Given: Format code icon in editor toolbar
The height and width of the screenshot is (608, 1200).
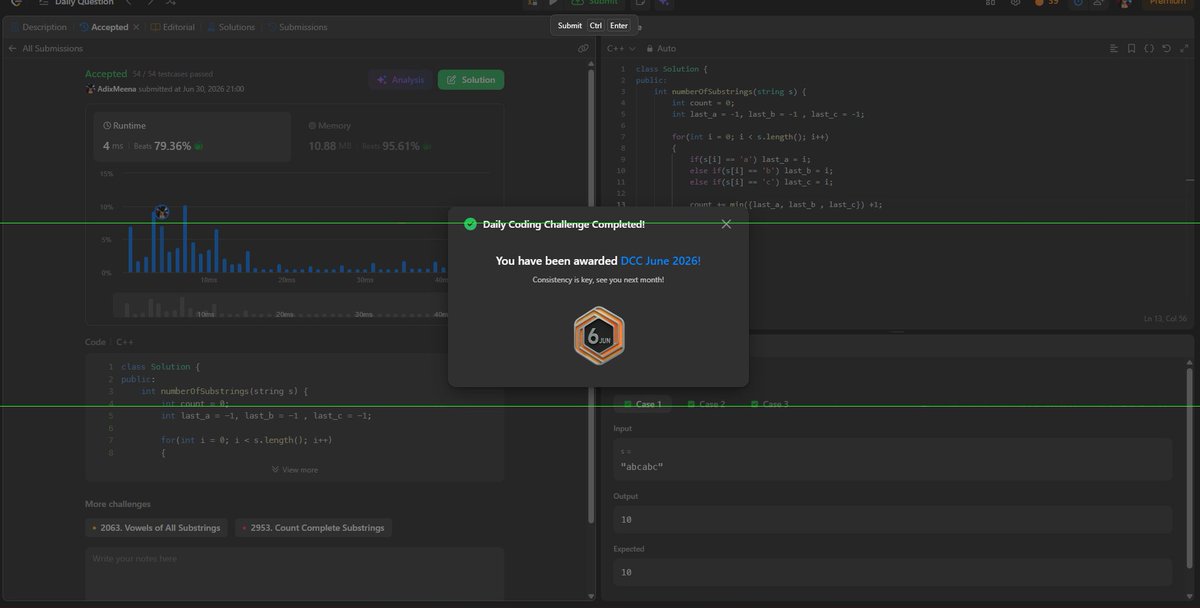Looking at the screenshot, I should (x=1113, y=48).
